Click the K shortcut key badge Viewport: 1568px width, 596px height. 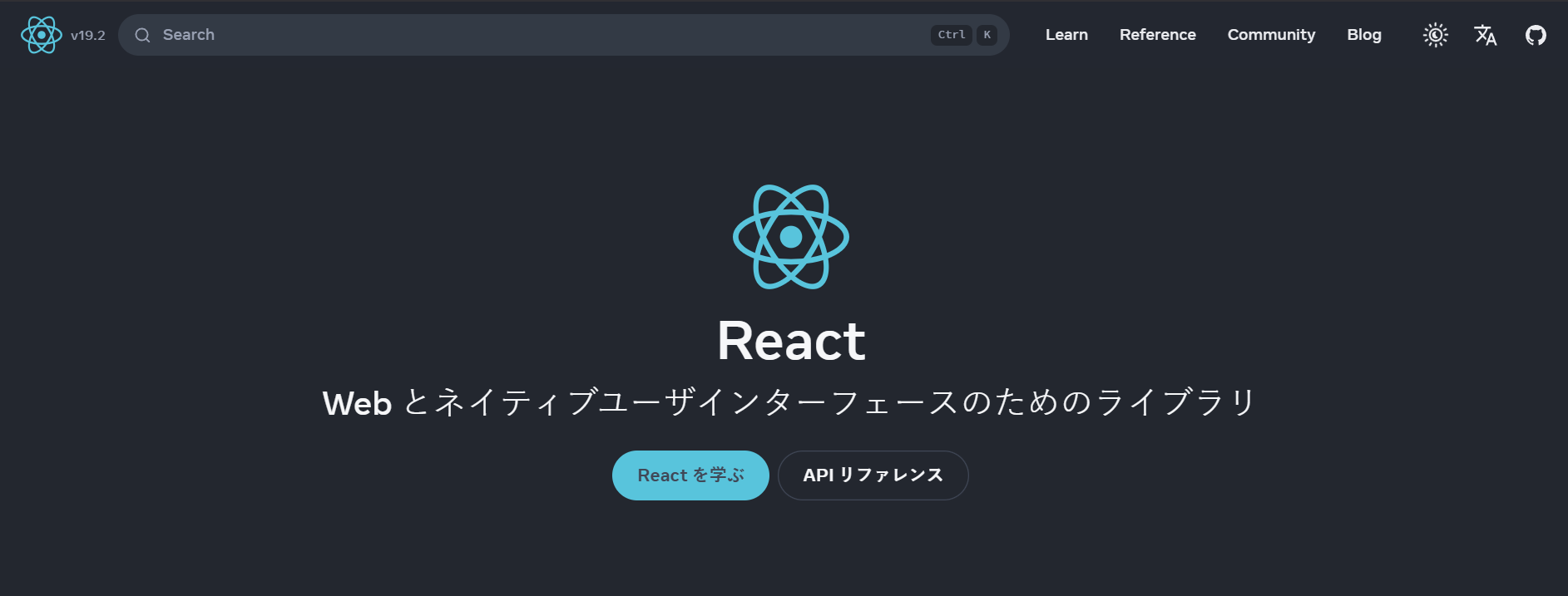click(987, 35)
